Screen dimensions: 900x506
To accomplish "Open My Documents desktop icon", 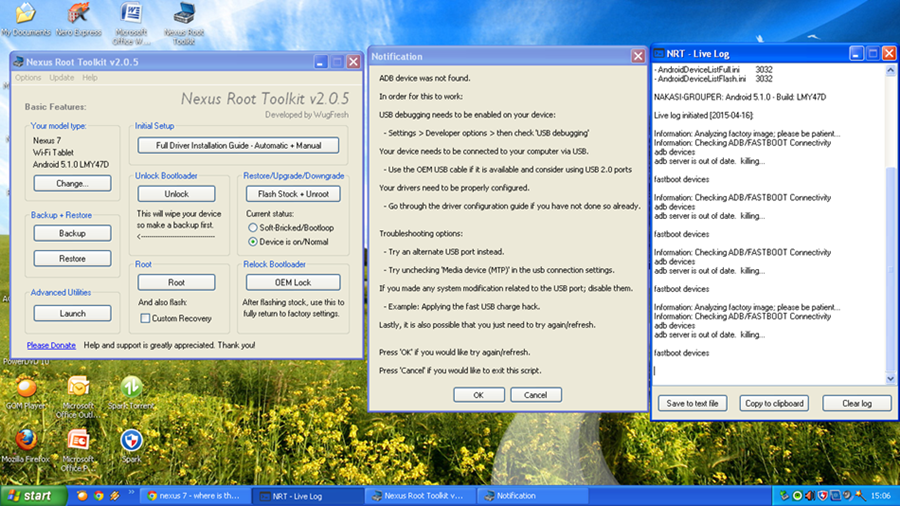I will 25,21.
